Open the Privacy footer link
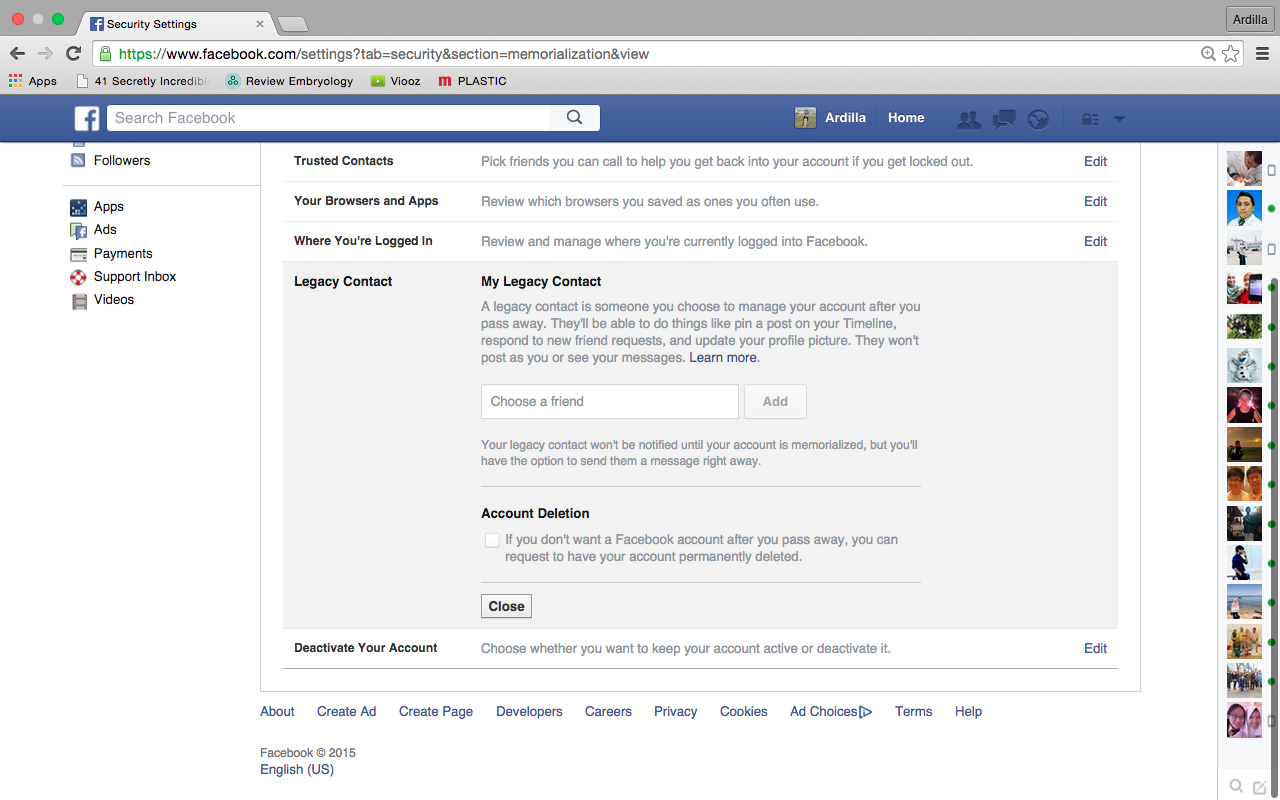This screenshot has width=1280, height=800. click(675, 712)
